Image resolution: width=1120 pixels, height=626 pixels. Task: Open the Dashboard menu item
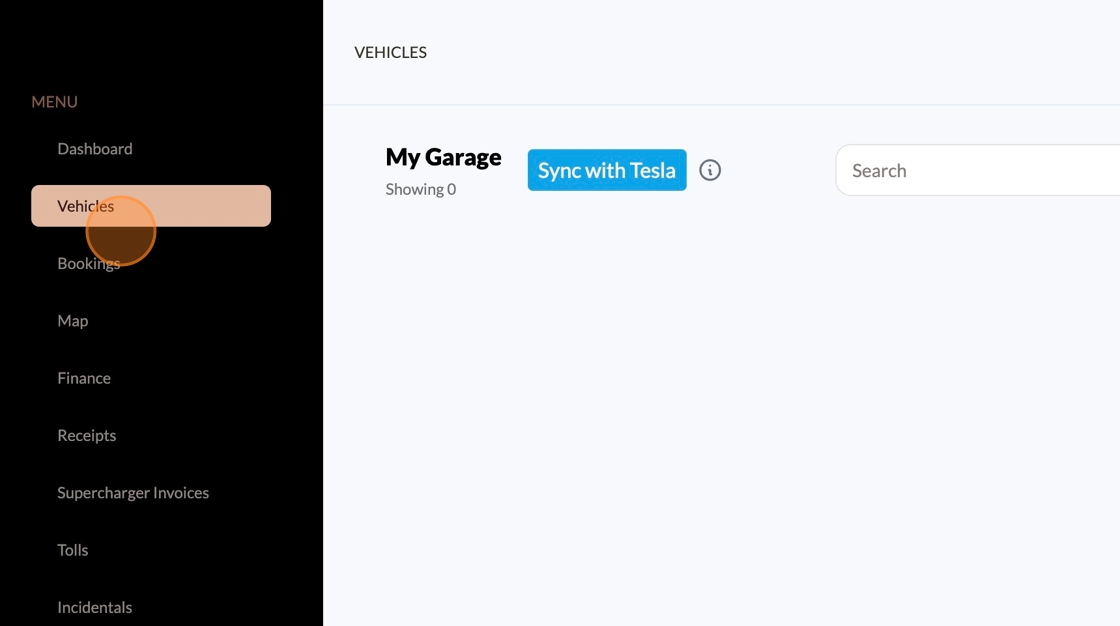95,149
